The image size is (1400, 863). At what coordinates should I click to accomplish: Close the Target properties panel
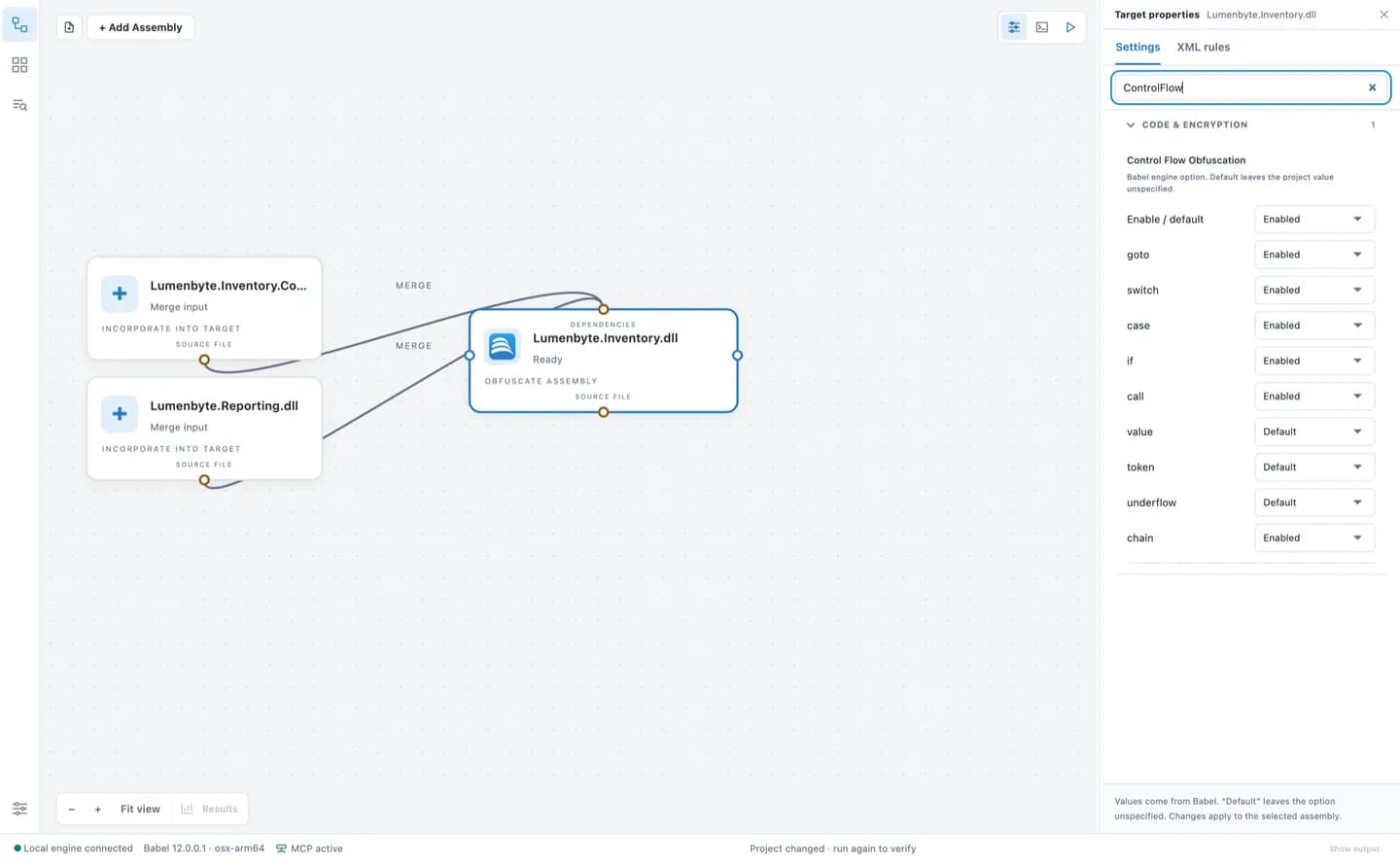click(x=1383, y=15)
